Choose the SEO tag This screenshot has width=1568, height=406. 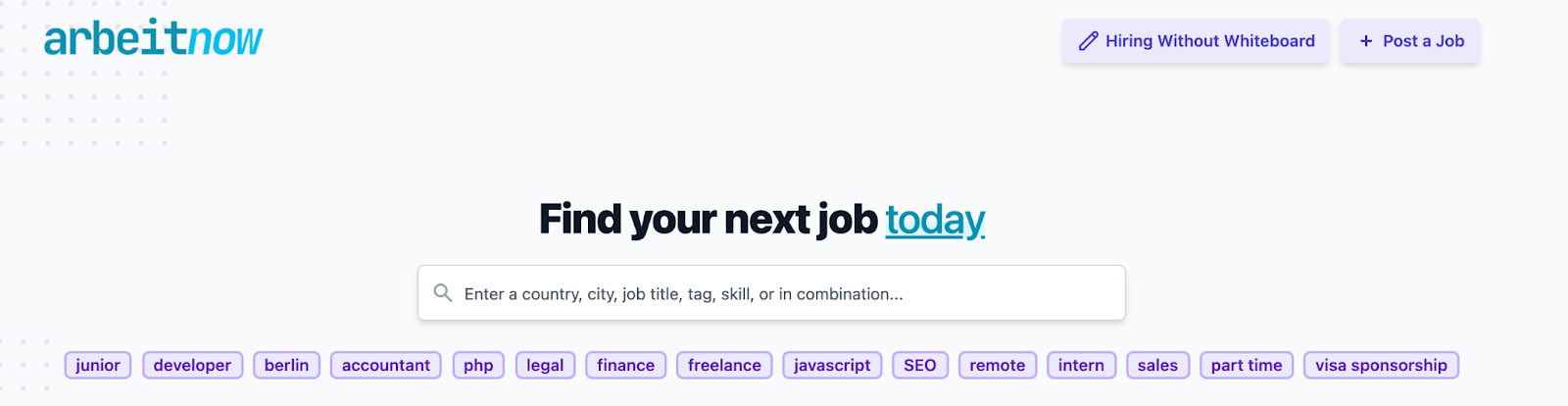919,365
